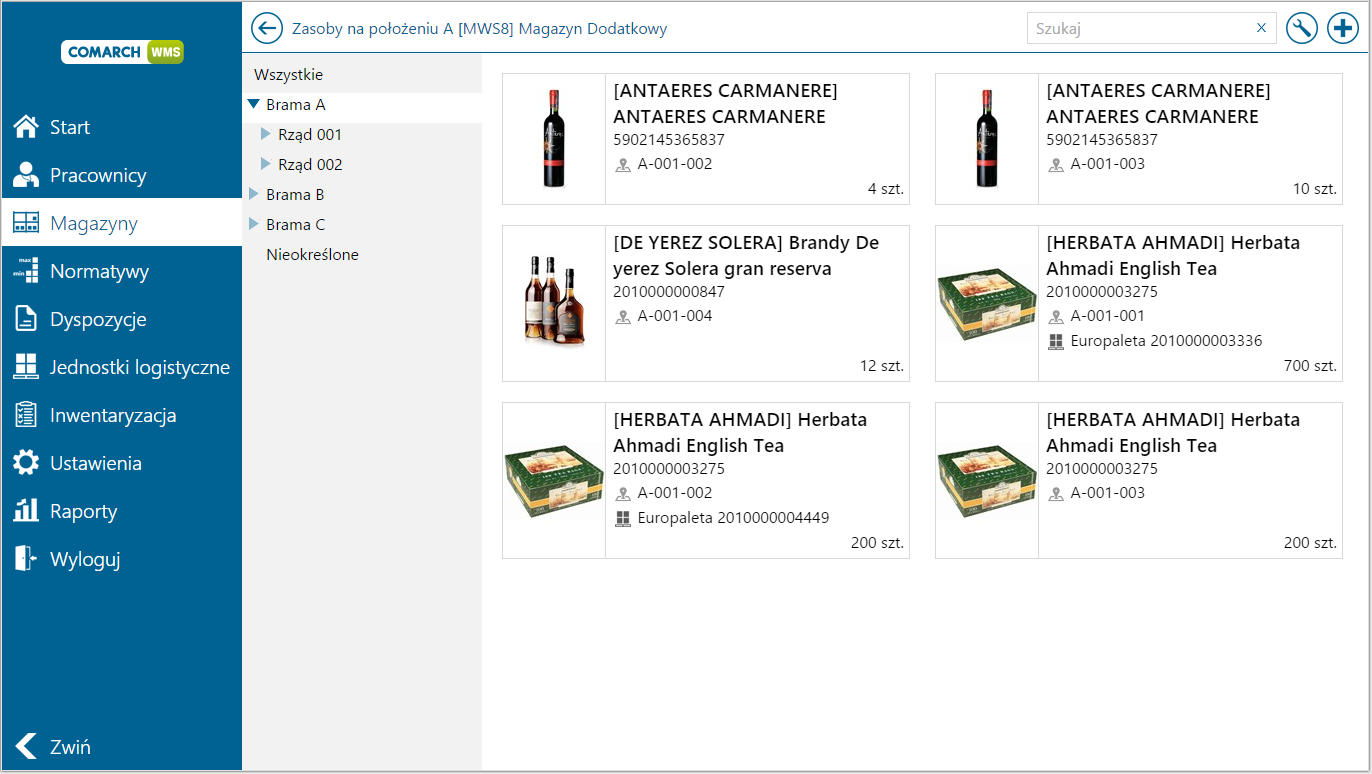Open the Dyspozycje menu item
The image size is (1372, 774).
coord(122,319)
